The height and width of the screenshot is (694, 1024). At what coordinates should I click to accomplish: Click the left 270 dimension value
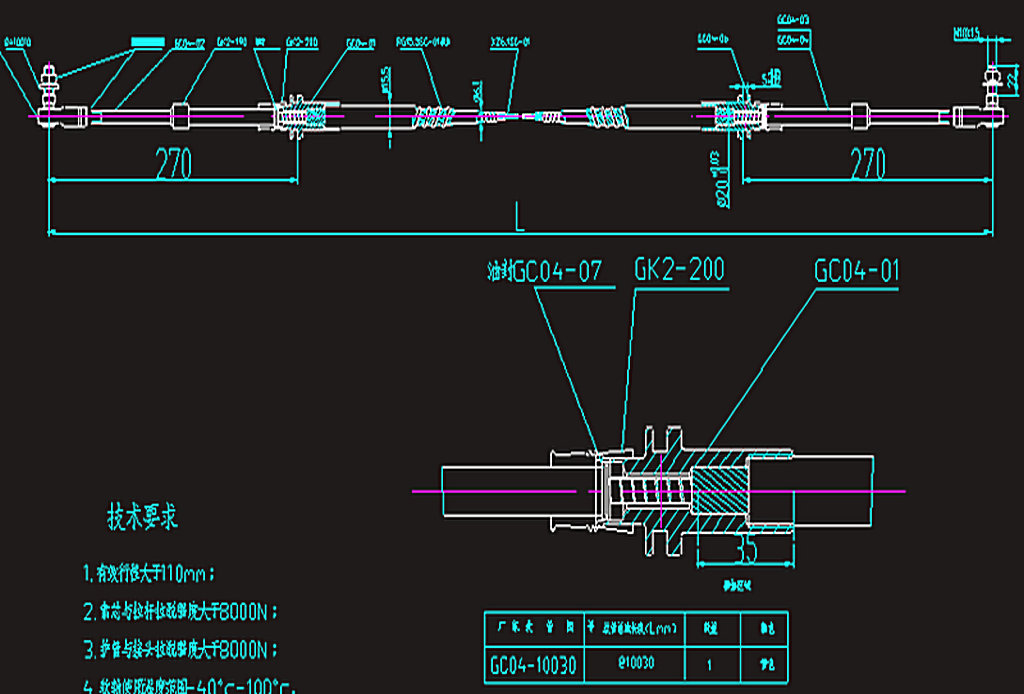pos(172,163)
